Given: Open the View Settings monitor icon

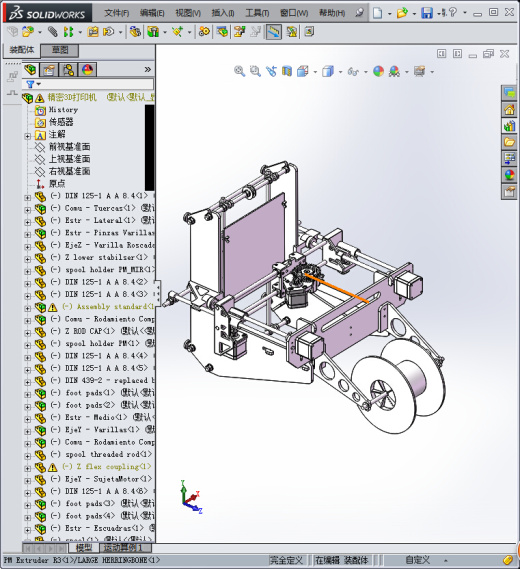Looking at the screenshot, I should click(419, 71).
